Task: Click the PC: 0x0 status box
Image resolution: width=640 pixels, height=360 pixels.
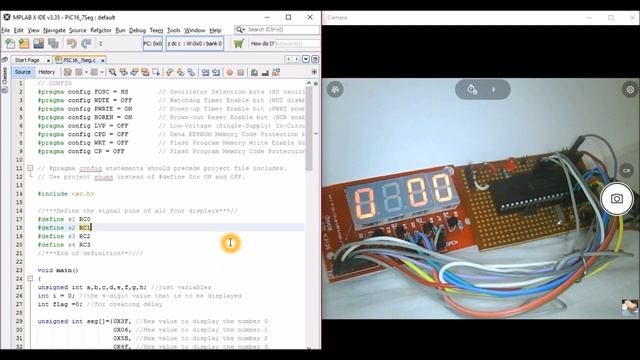Action: pyautogui.click(x=153, y=44)
